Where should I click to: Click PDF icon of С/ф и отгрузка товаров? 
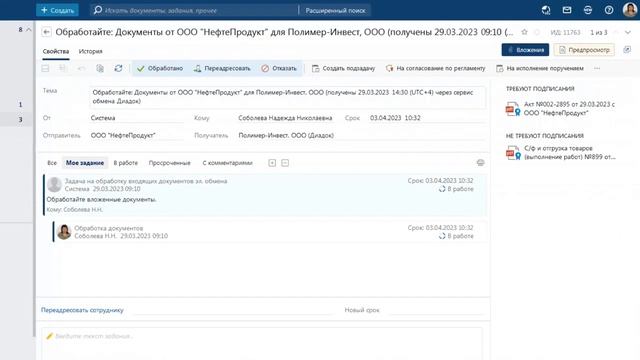click(x=513, y=153)
